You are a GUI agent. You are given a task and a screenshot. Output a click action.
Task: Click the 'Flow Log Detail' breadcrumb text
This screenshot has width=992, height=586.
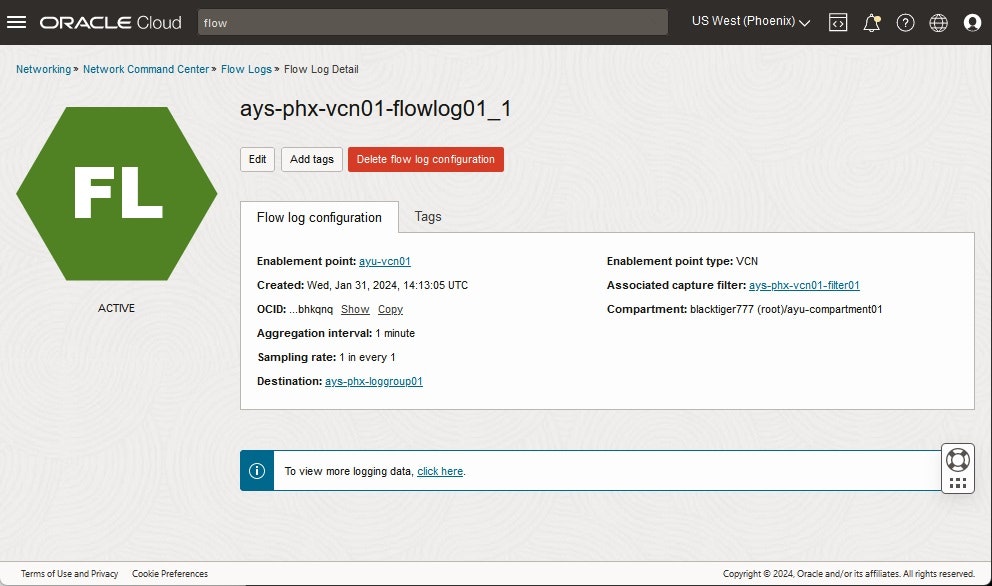(321, 69)
